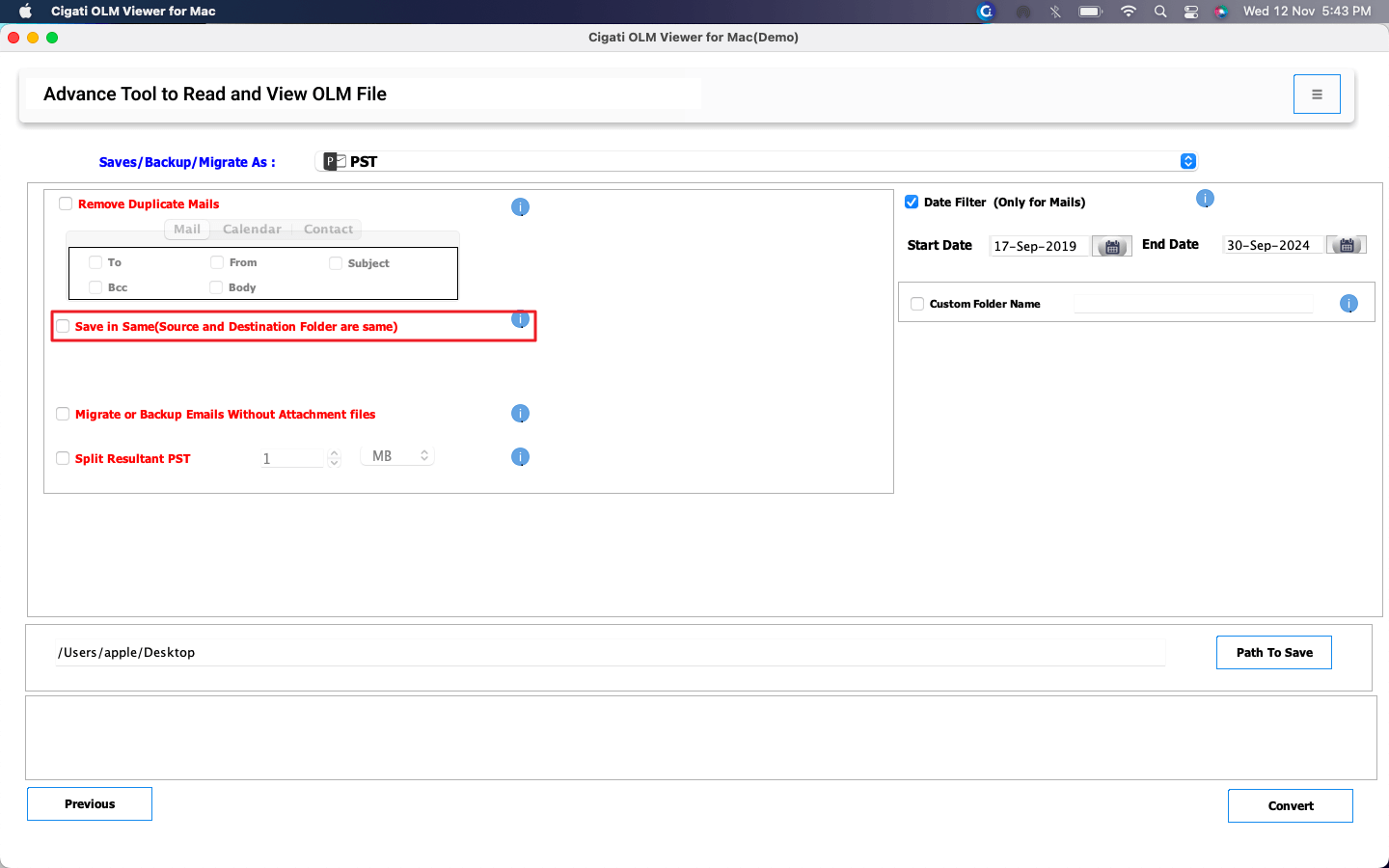The height and width of the screenshot is (868, 1389).
Task: Click info icon beside Remove Duplicate Mails
Action: (x=520, y=206)
